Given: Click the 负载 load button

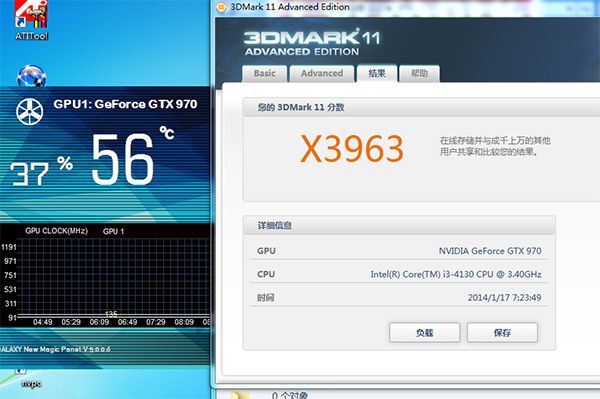Looking at the screenshot, I should point(424,332).
